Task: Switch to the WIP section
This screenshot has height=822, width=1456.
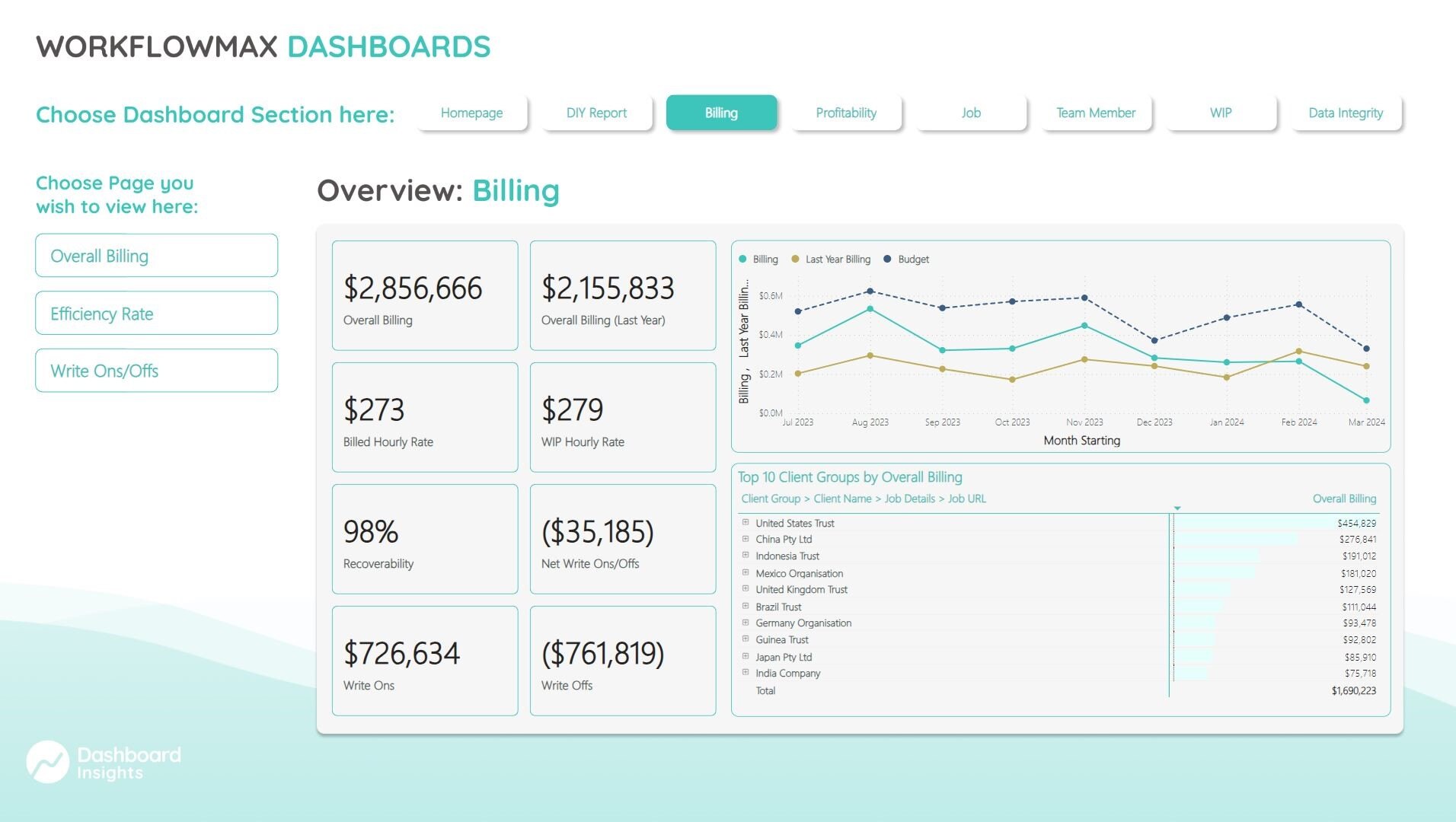Action: click(1221, 113)
